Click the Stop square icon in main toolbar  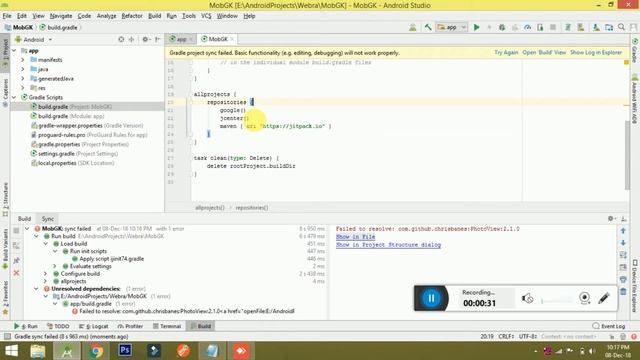point(553,27)
